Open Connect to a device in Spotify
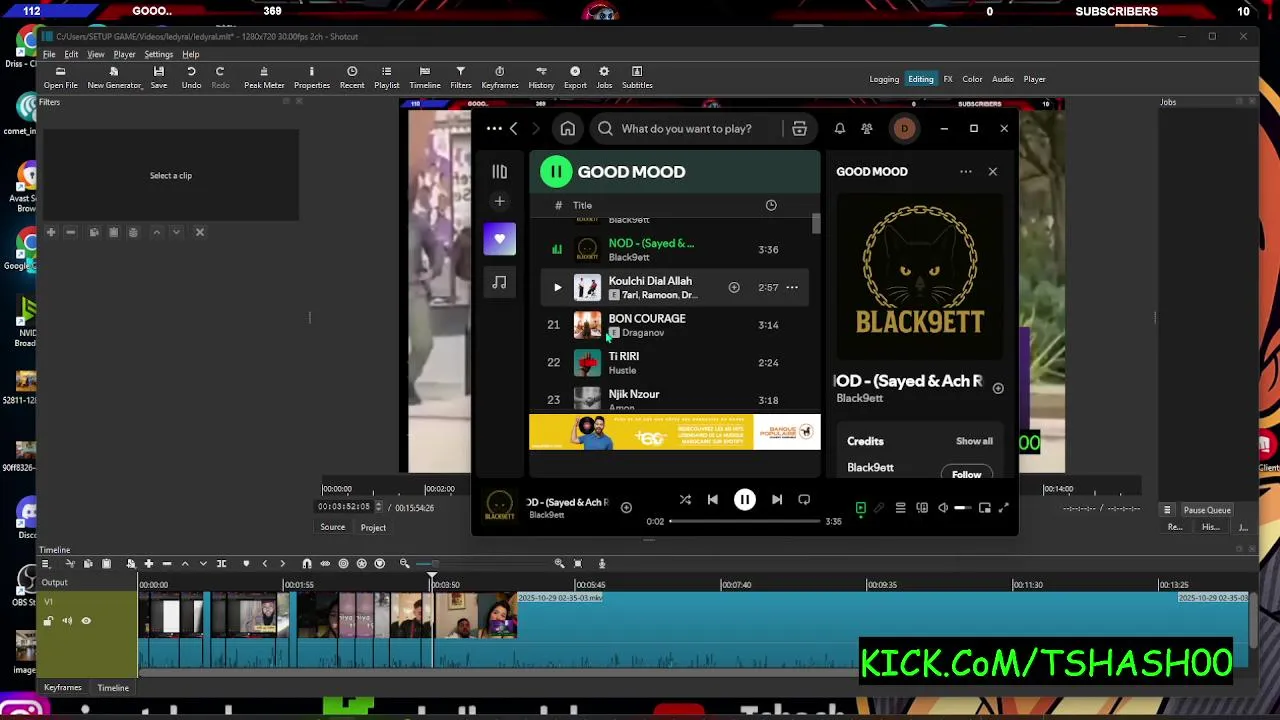1280x720 pixels. tap(922, 508)
